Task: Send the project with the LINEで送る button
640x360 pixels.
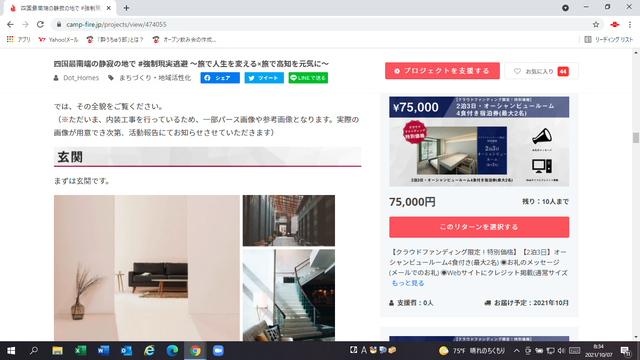Action: point(308,78)
